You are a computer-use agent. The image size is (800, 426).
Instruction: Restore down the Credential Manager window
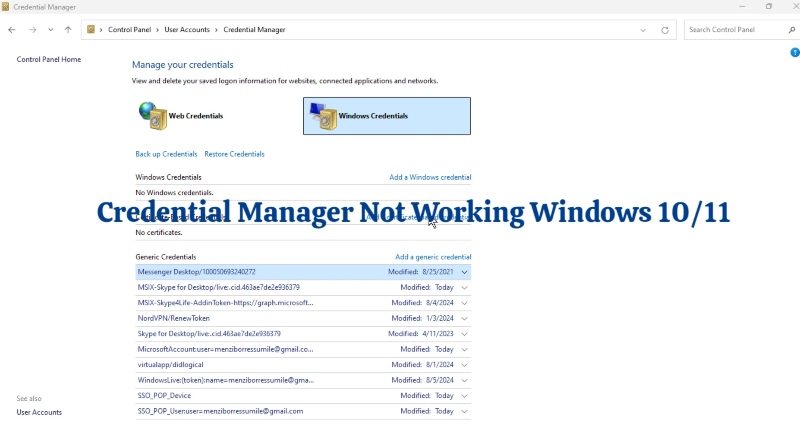click(768, 6)
